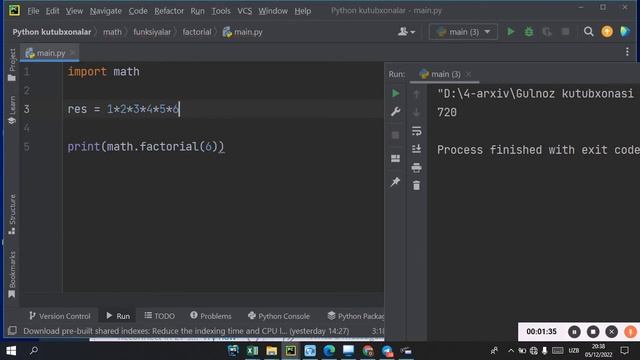The width and height of the screenshot is (640, 360).
Task: Run main (3) from the top toolbar
Action: point(511,32)
